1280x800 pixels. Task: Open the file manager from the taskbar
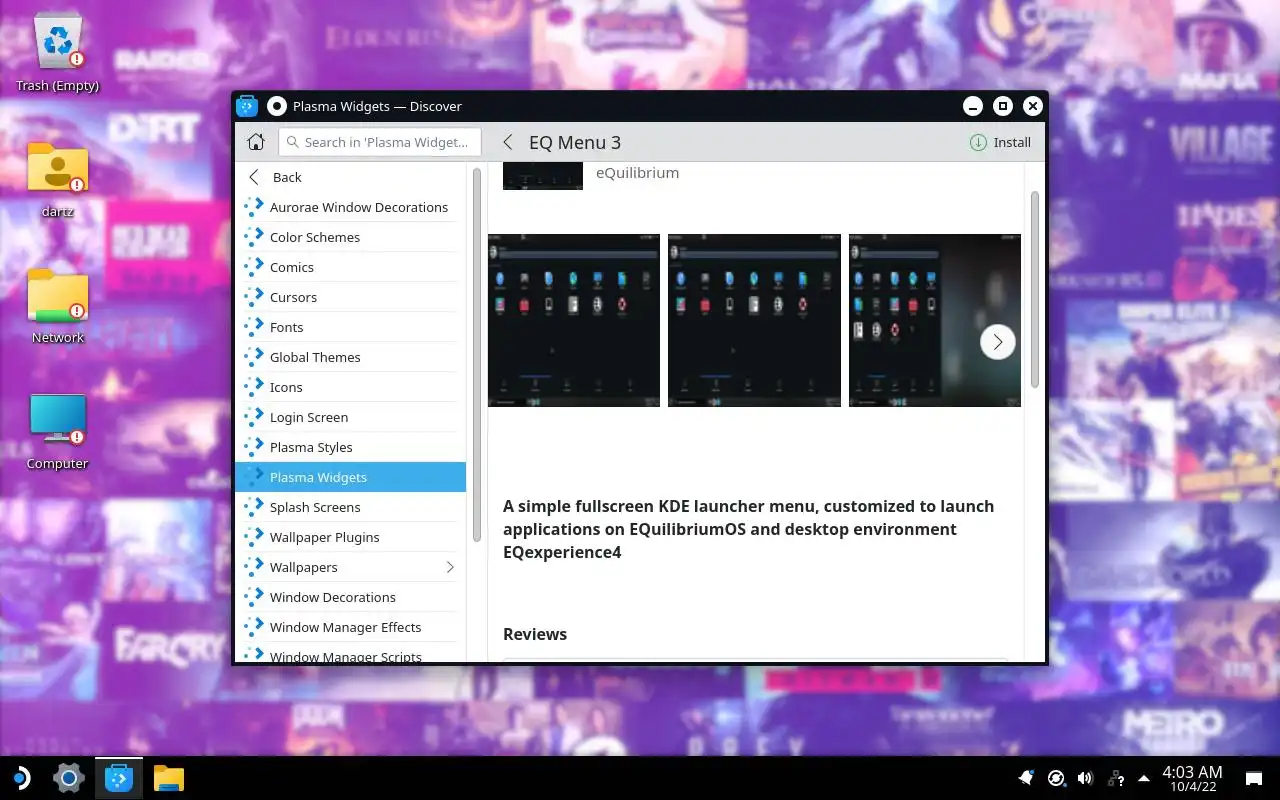(x=169, y=777)
